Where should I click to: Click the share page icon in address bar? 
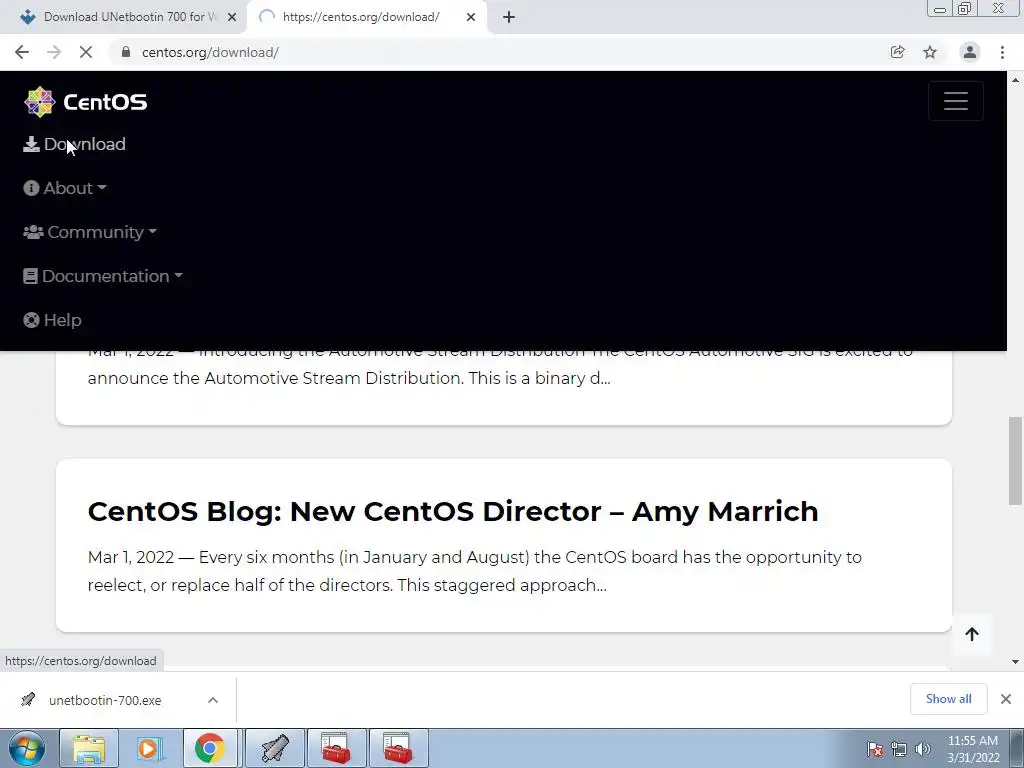coord(898,52)
